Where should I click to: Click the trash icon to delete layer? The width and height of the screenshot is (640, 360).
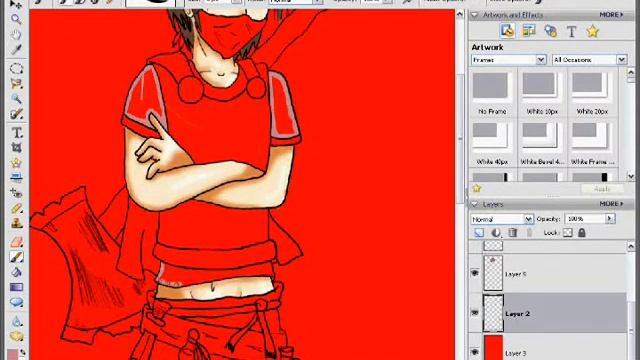pos(513,233)
